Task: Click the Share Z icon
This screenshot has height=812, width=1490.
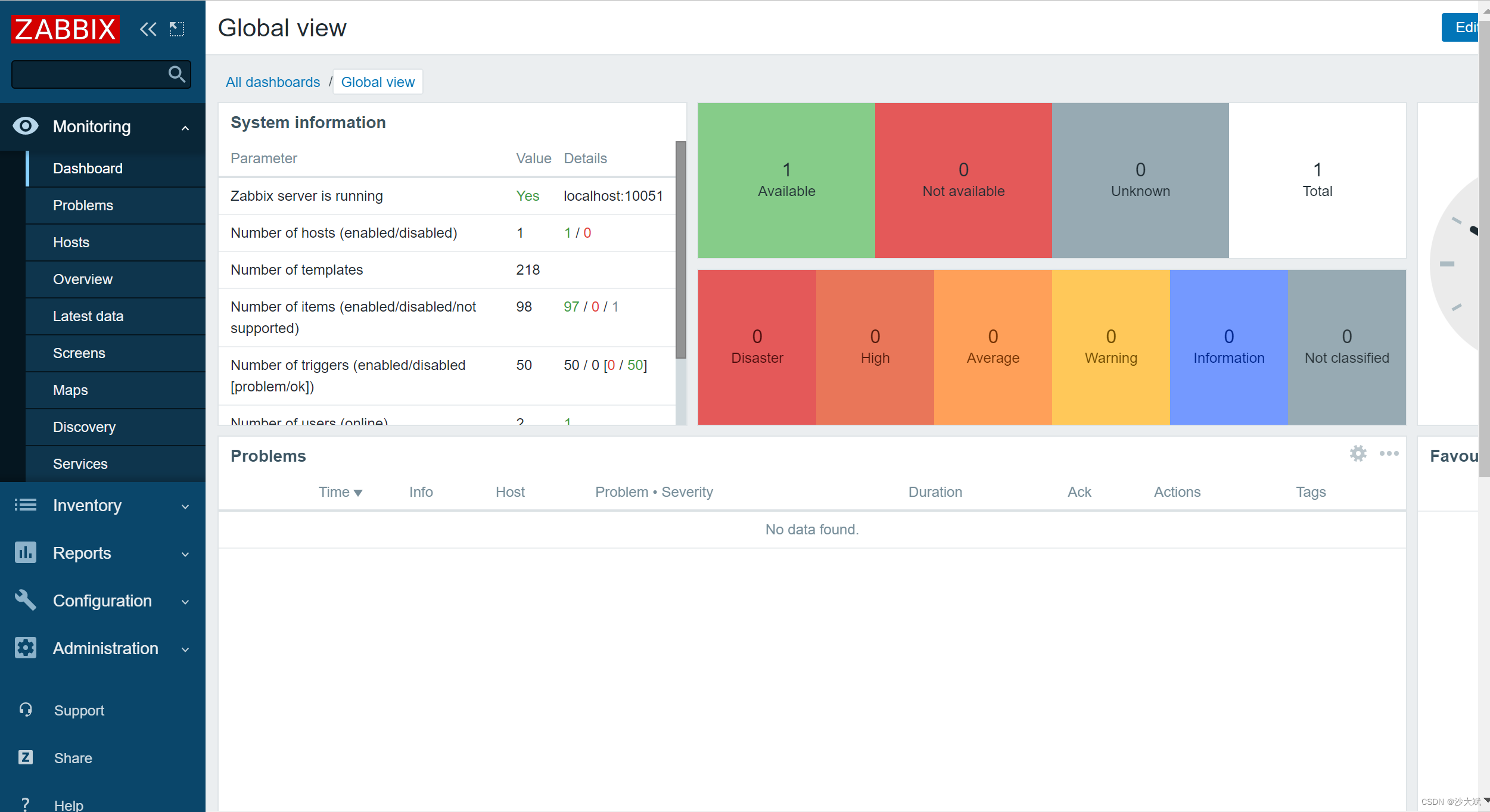Action: point(26,757)
